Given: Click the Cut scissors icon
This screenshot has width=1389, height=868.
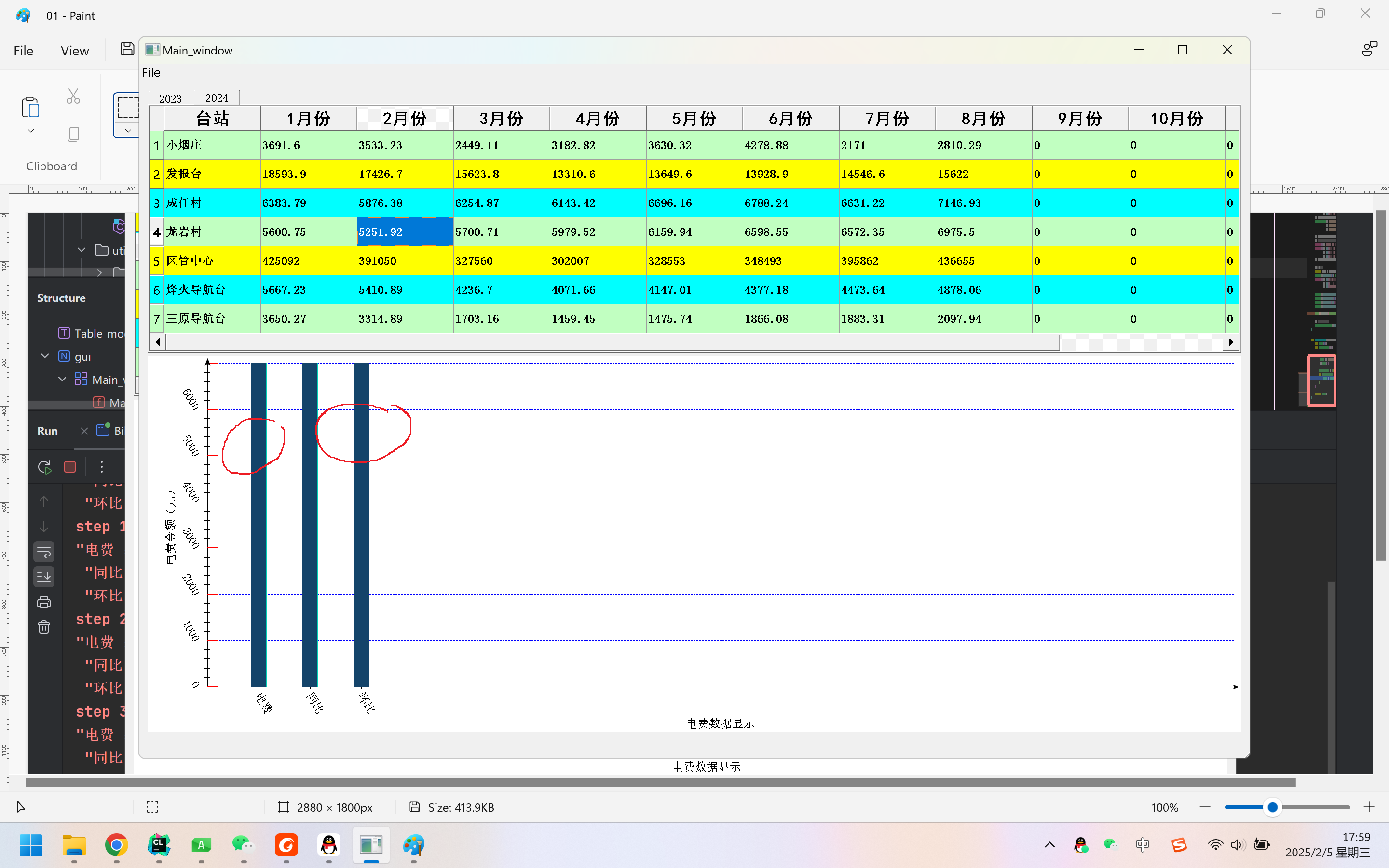Looking at the screenshot, I should [x=73, y=96].
